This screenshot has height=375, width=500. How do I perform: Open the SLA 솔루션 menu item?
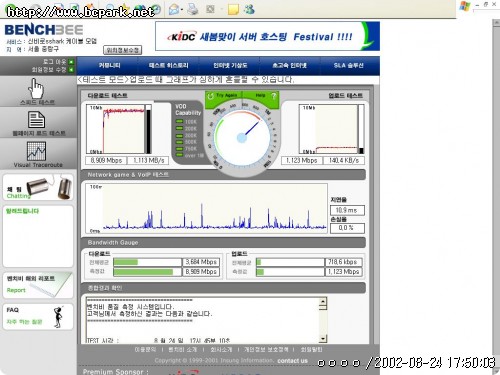click(349, 66)
